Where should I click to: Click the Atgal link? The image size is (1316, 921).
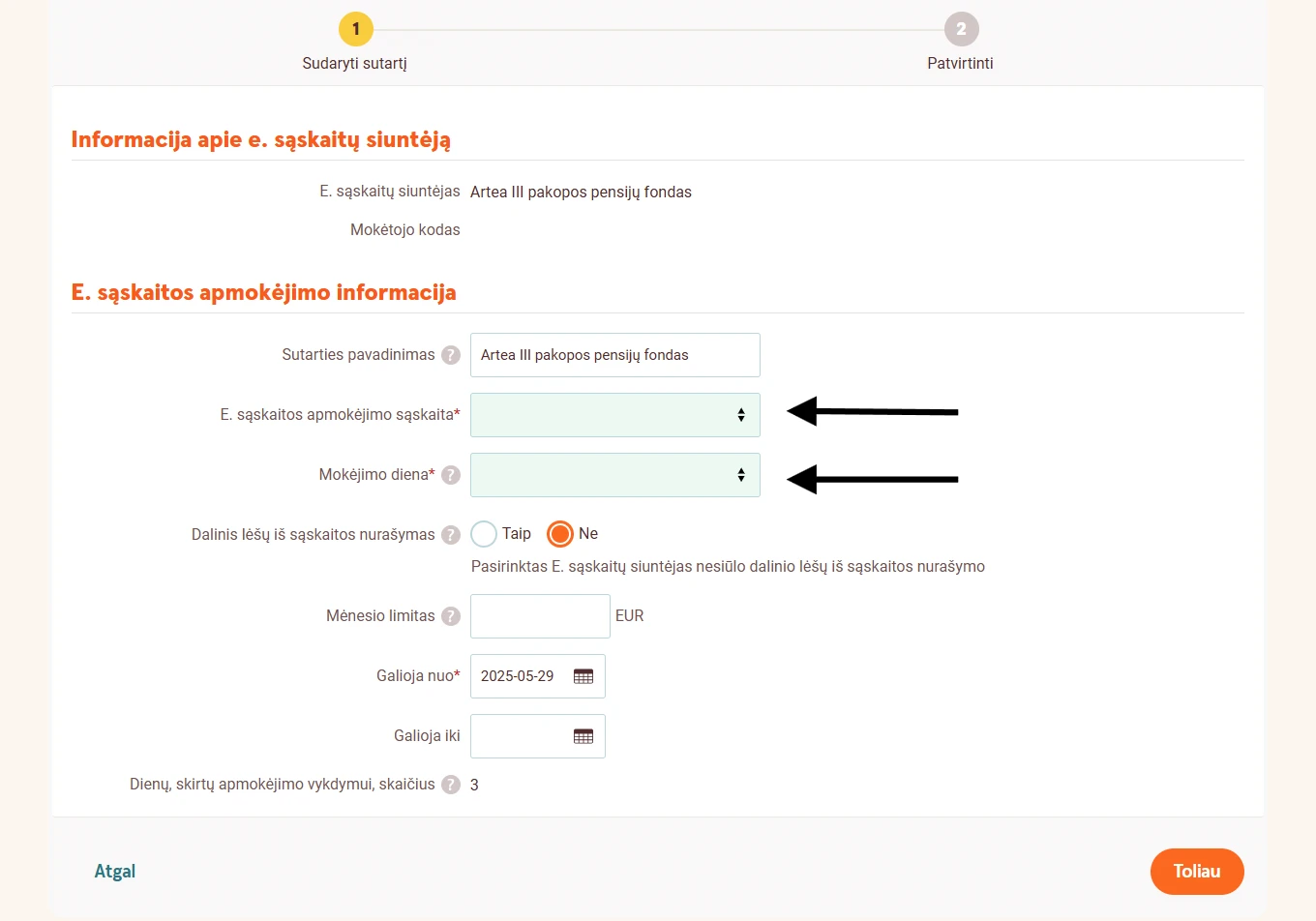115,872
